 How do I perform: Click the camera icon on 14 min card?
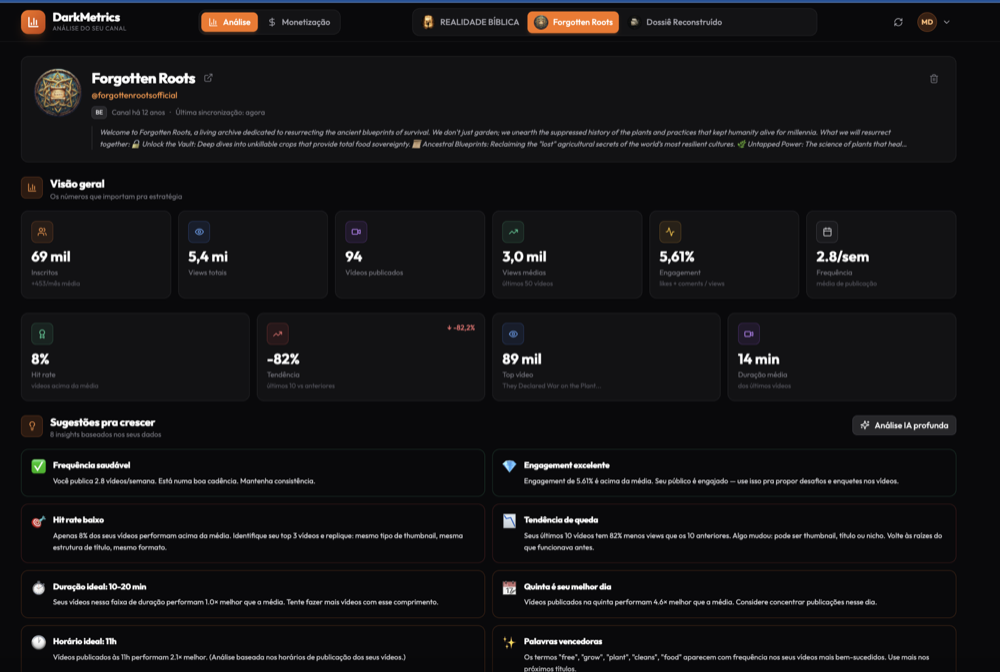[x=749, y=334]
